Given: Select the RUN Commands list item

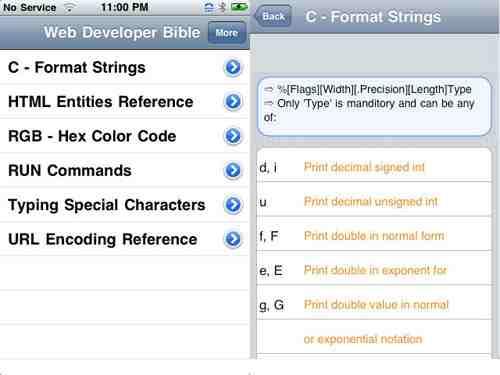Looking at the screenshot, I should [125, 170].
